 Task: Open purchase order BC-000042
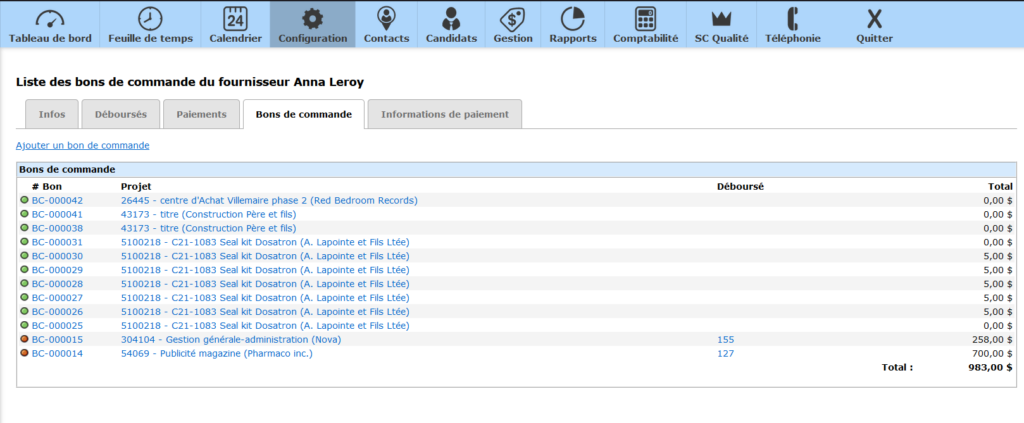(57, 200)
